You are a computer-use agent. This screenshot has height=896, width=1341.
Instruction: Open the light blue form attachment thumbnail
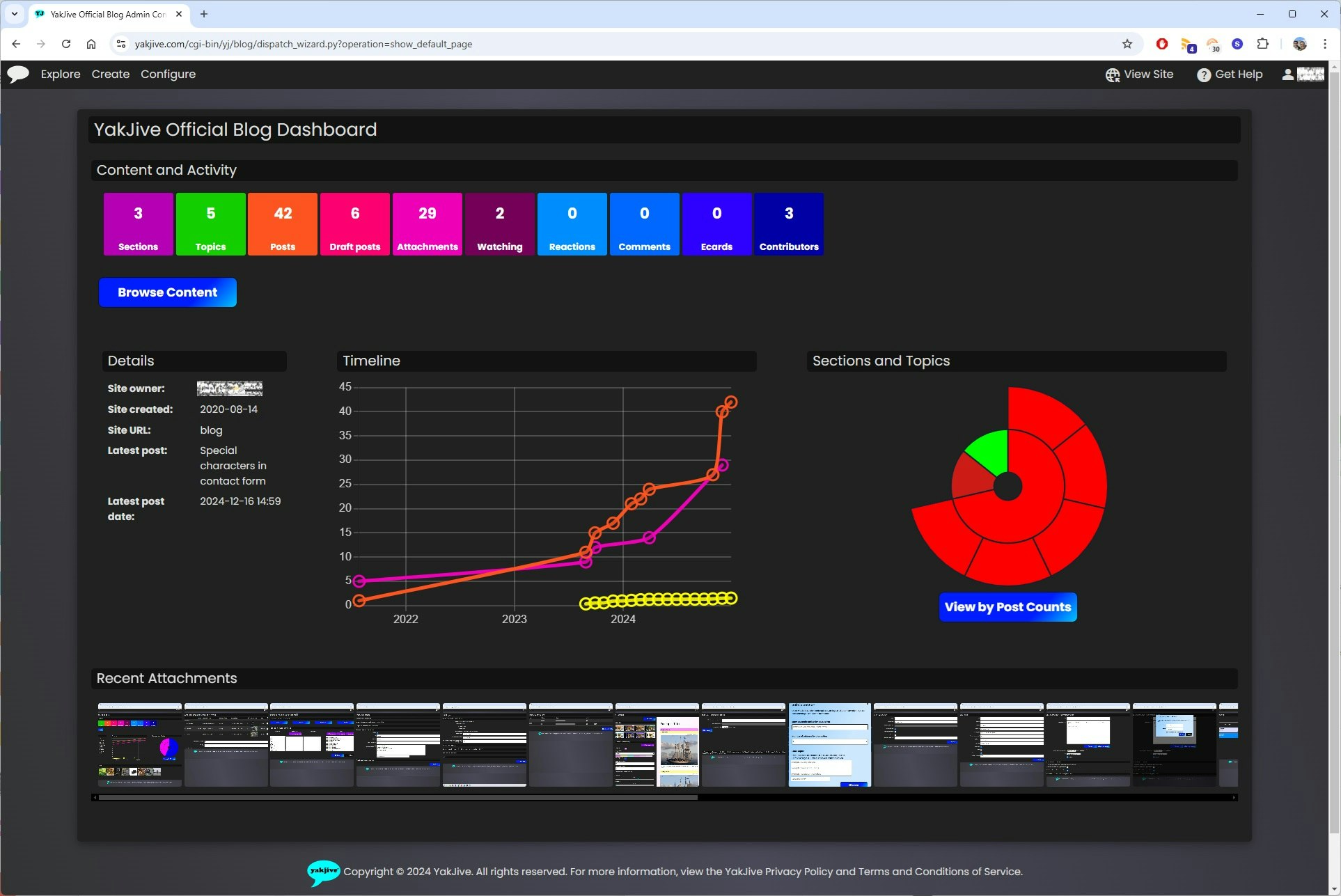pos(829,745)
